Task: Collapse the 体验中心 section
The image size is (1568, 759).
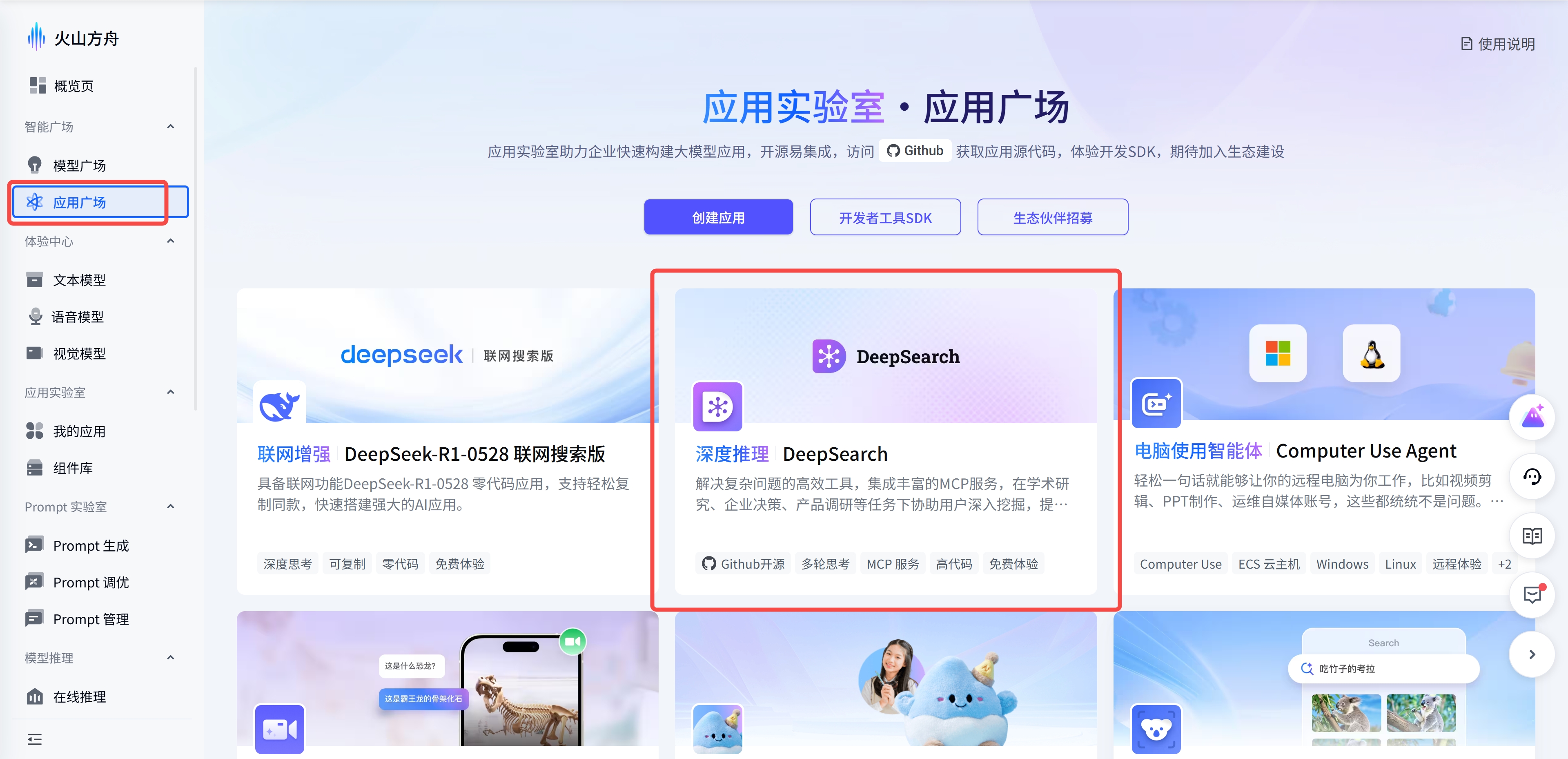Action: pos(170,241)
